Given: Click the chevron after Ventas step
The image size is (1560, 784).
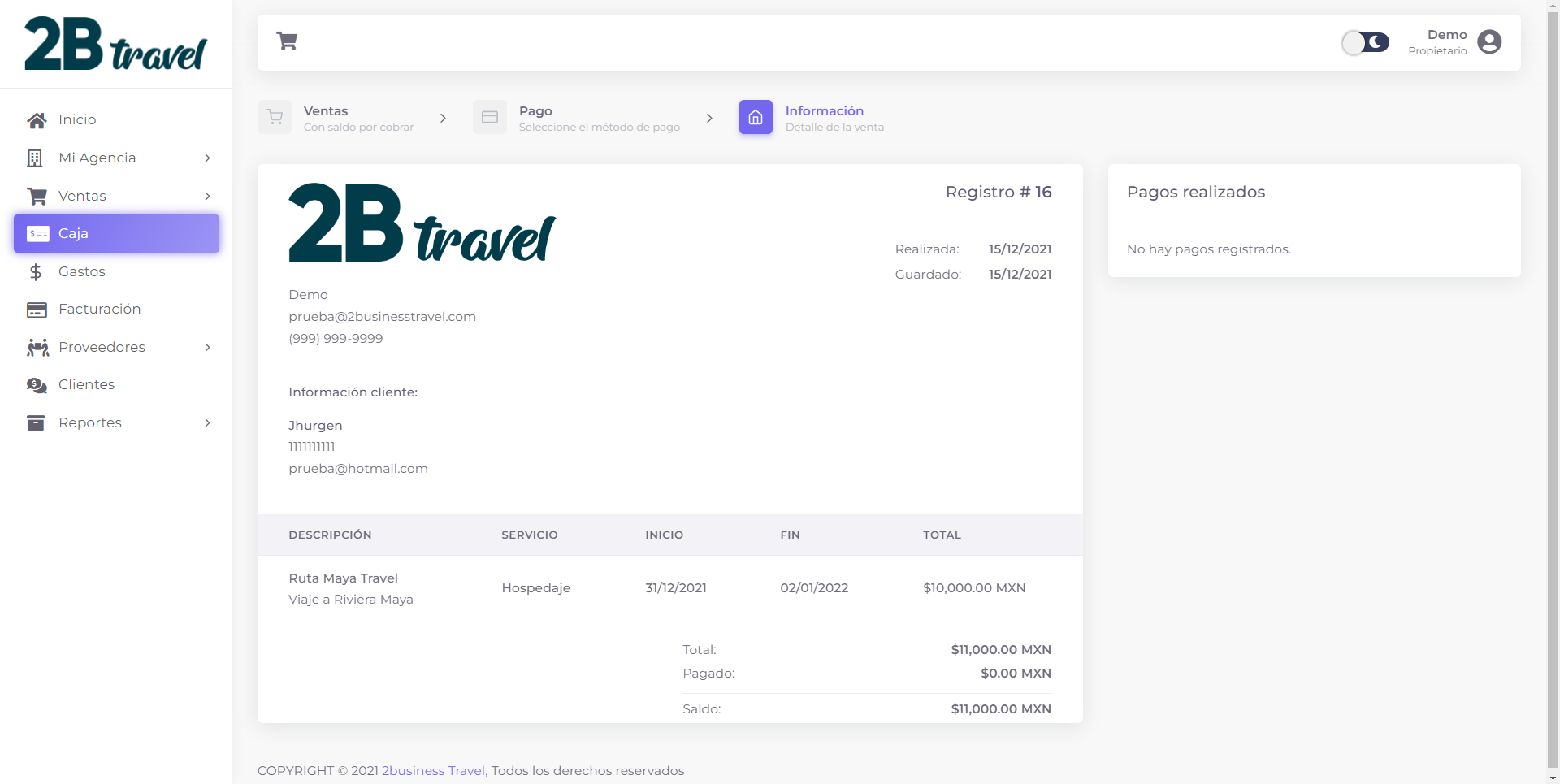Looking at the screenshot, I should point(443,118).
